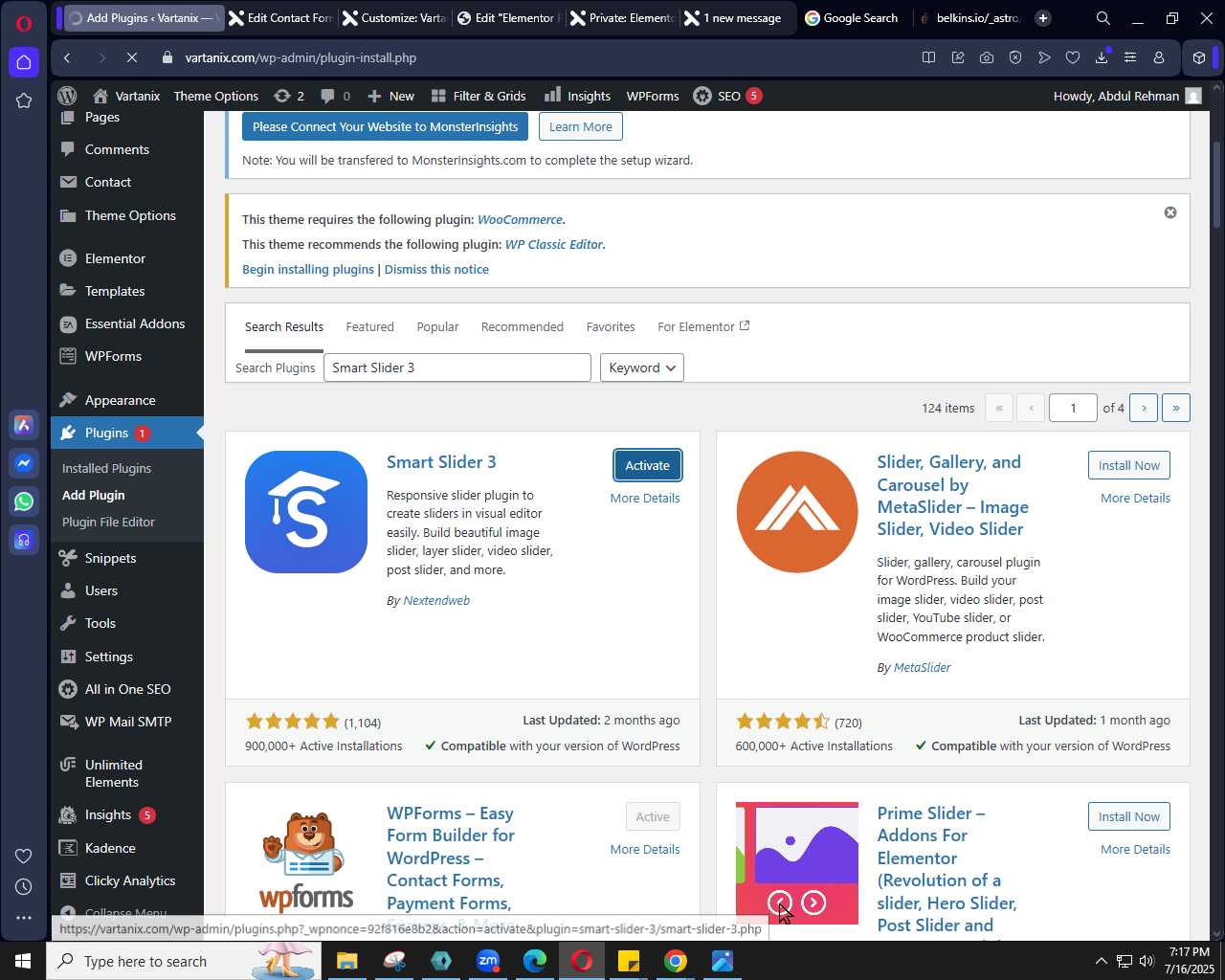Install the MetaSlider plugin now

(x=1129, y=465)
